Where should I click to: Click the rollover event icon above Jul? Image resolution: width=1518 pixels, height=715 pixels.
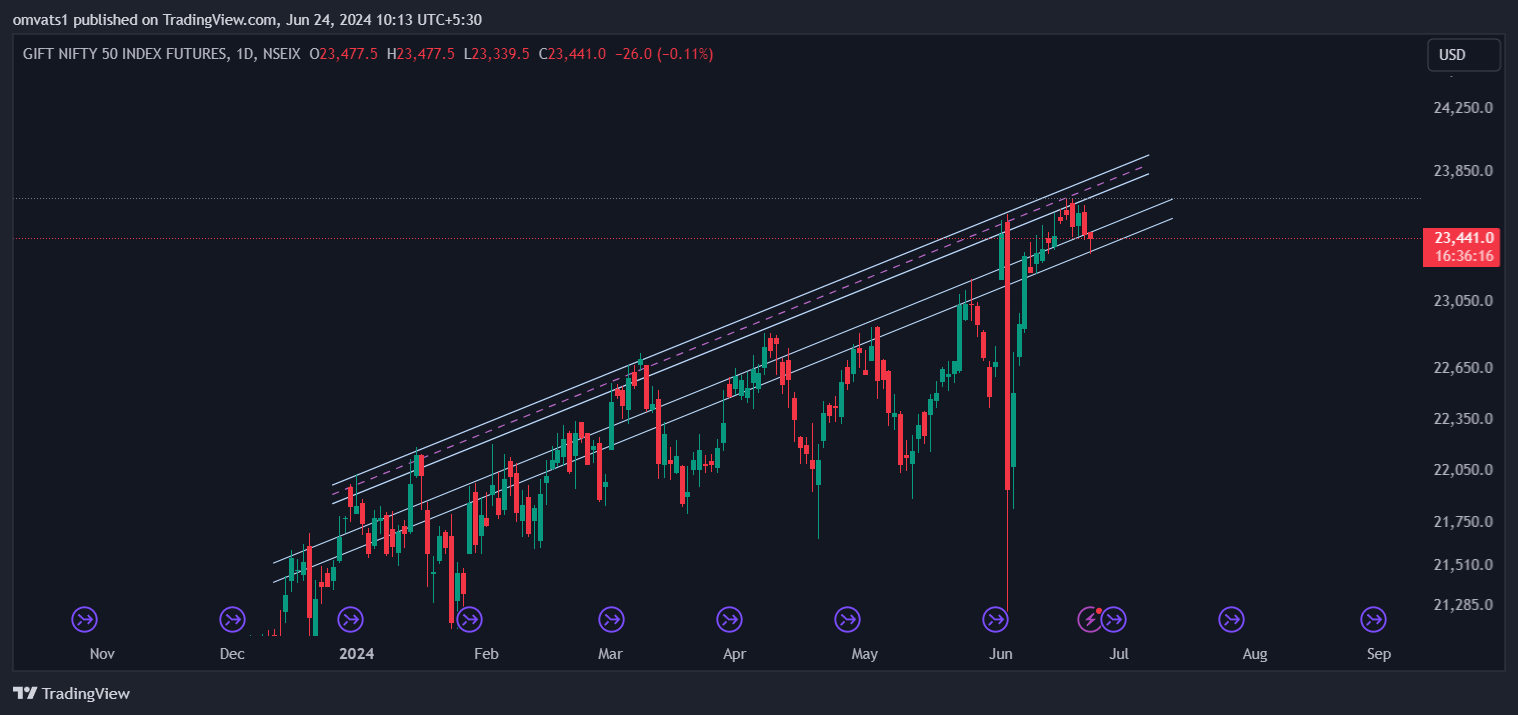coord(1114,620)
